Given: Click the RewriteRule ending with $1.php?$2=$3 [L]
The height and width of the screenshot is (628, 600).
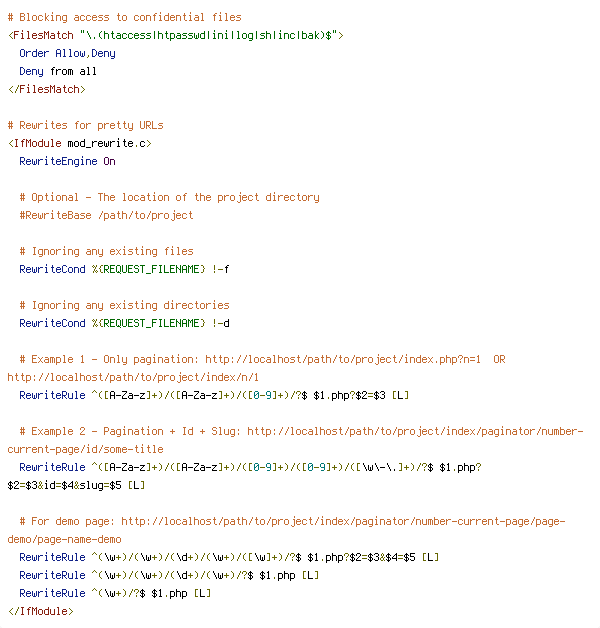Looking at the screenshot, I should [214, 396].
